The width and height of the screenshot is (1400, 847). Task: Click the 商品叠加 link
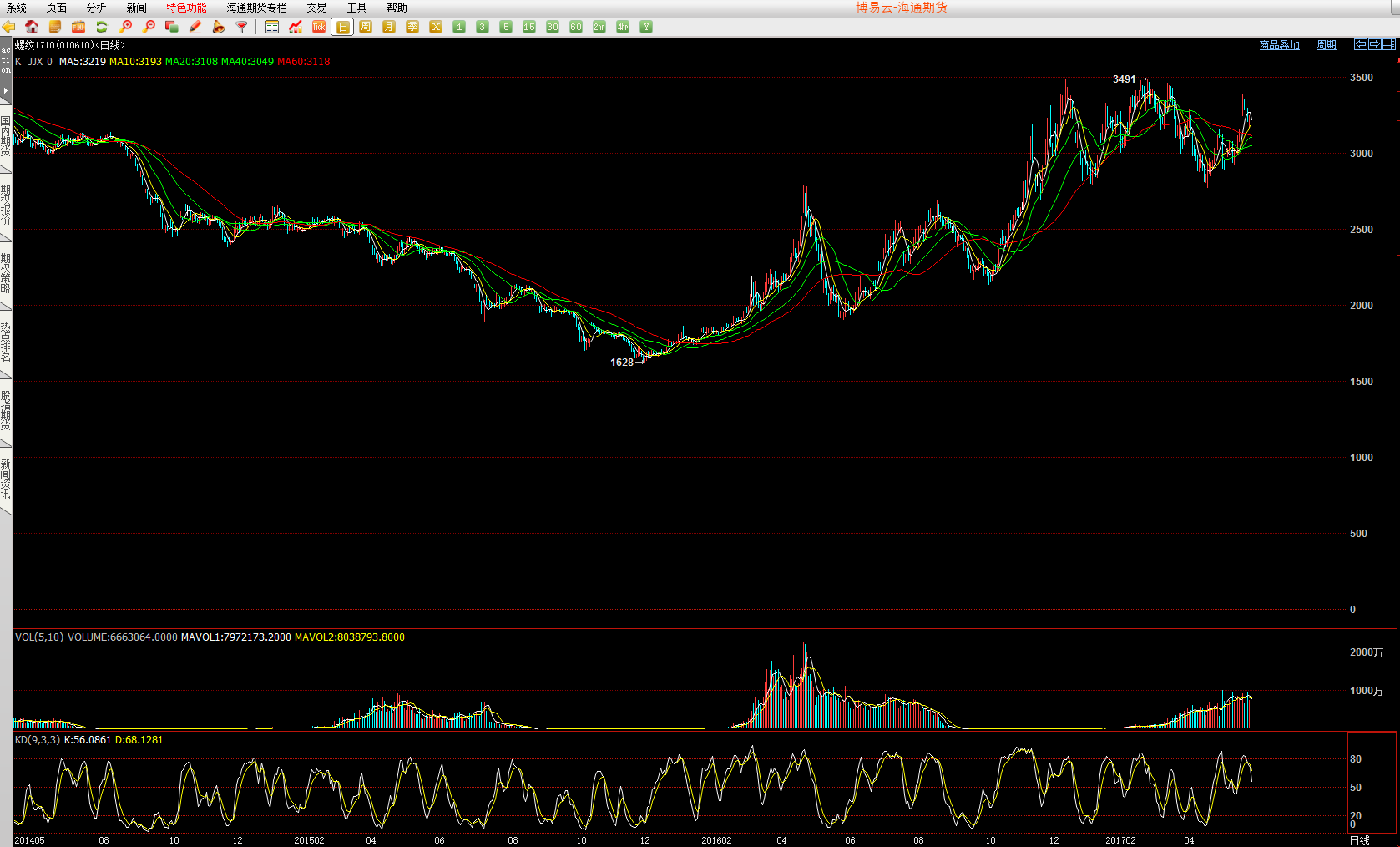click(x=1279, y=45)
